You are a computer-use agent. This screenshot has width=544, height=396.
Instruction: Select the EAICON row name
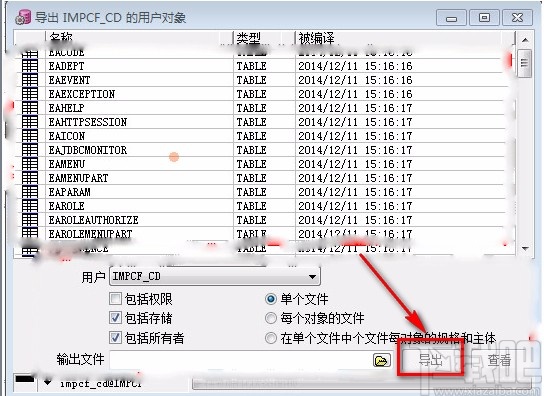[67, 136]
